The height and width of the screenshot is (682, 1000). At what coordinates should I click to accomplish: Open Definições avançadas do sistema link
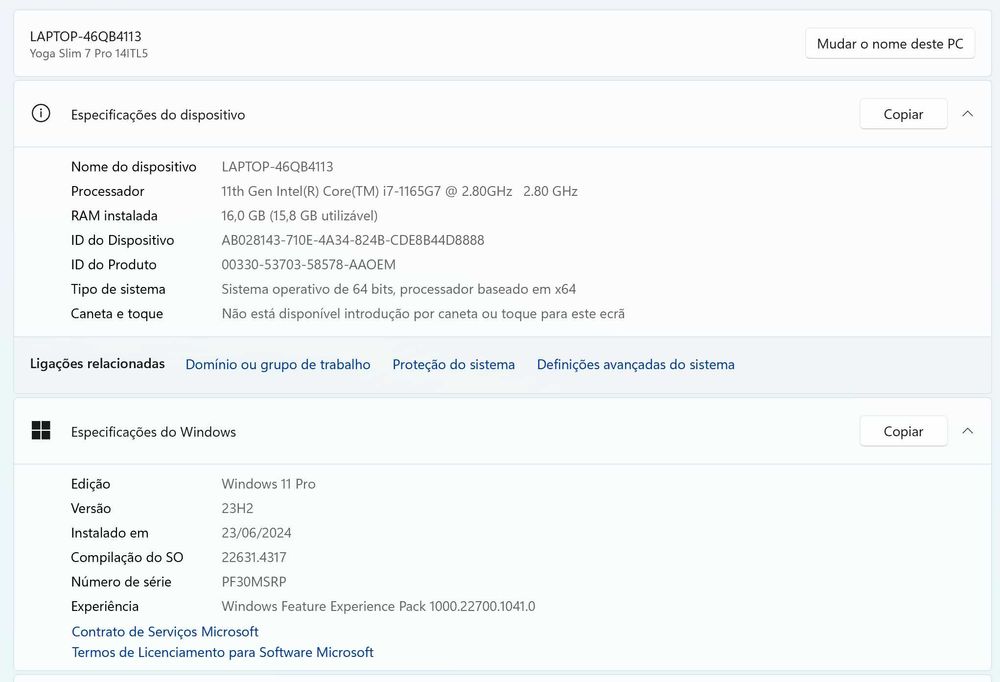(635, 364)
